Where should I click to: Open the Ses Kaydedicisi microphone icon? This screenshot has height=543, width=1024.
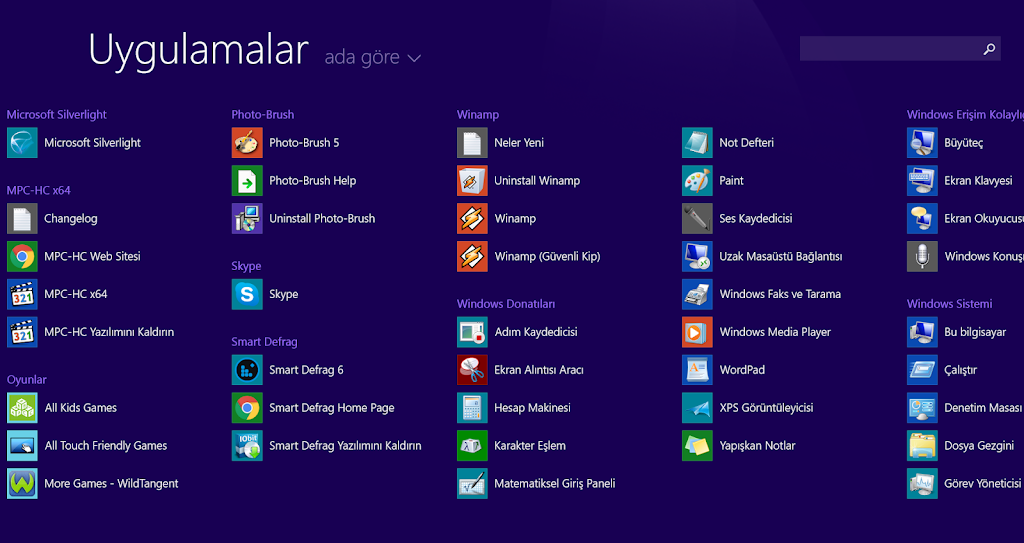coord(697,218)
